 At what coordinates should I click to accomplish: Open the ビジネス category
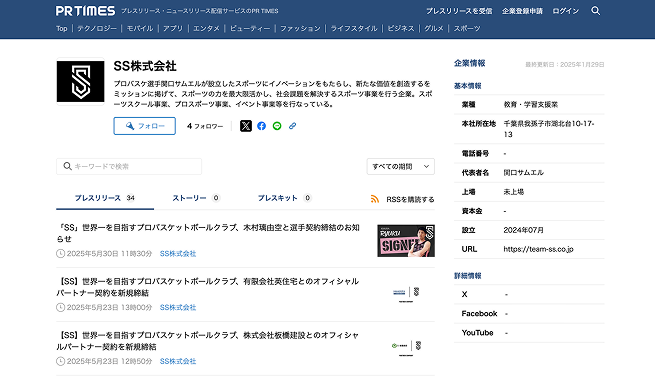pyautogui.click(x=401, y=28)
